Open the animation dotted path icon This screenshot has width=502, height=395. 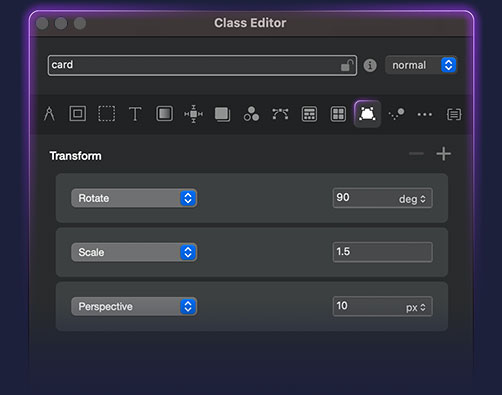click(x=396, y=114)
